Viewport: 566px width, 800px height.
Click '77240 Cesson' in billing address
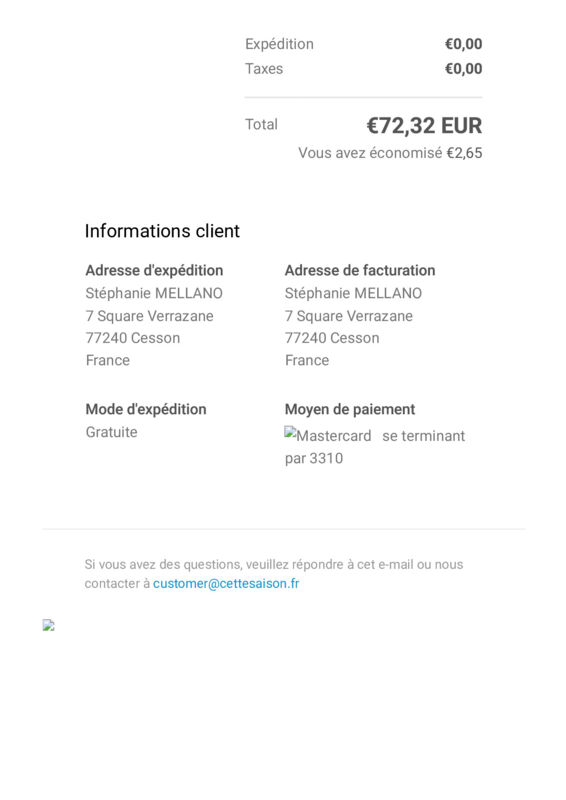point(332,338)
